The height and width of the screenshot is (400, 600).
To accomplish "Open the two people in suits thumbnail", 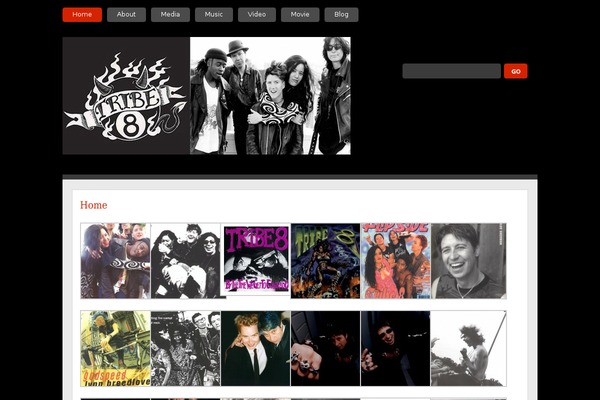I will point(256,348).
